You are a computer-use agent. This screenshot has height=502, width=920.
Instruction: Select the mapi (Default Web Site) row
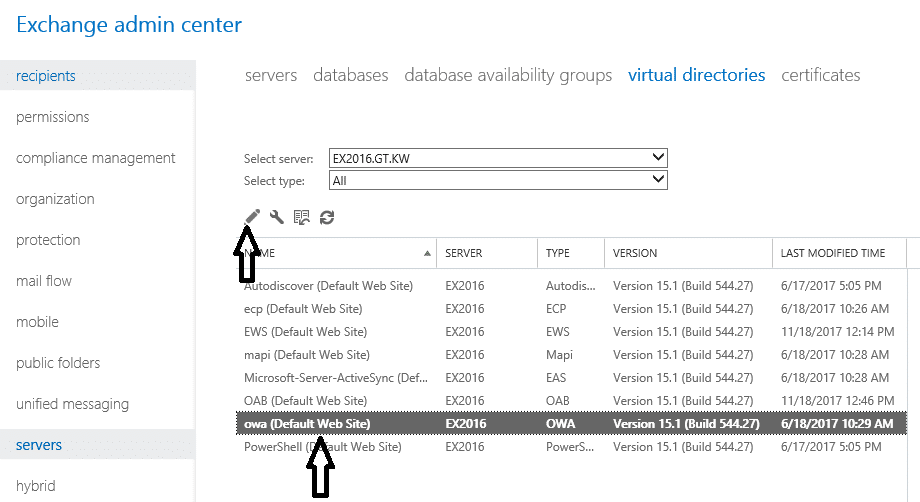click(571, 355)
